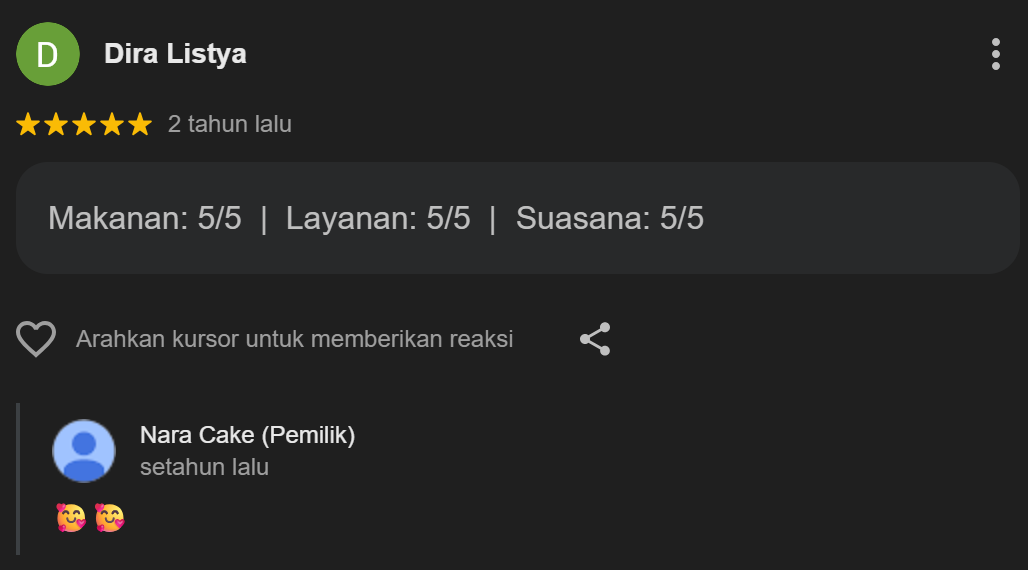Share Dira Listya's review via share icon
Viewport: 1028px width, 570px height.
pos(595,340)
